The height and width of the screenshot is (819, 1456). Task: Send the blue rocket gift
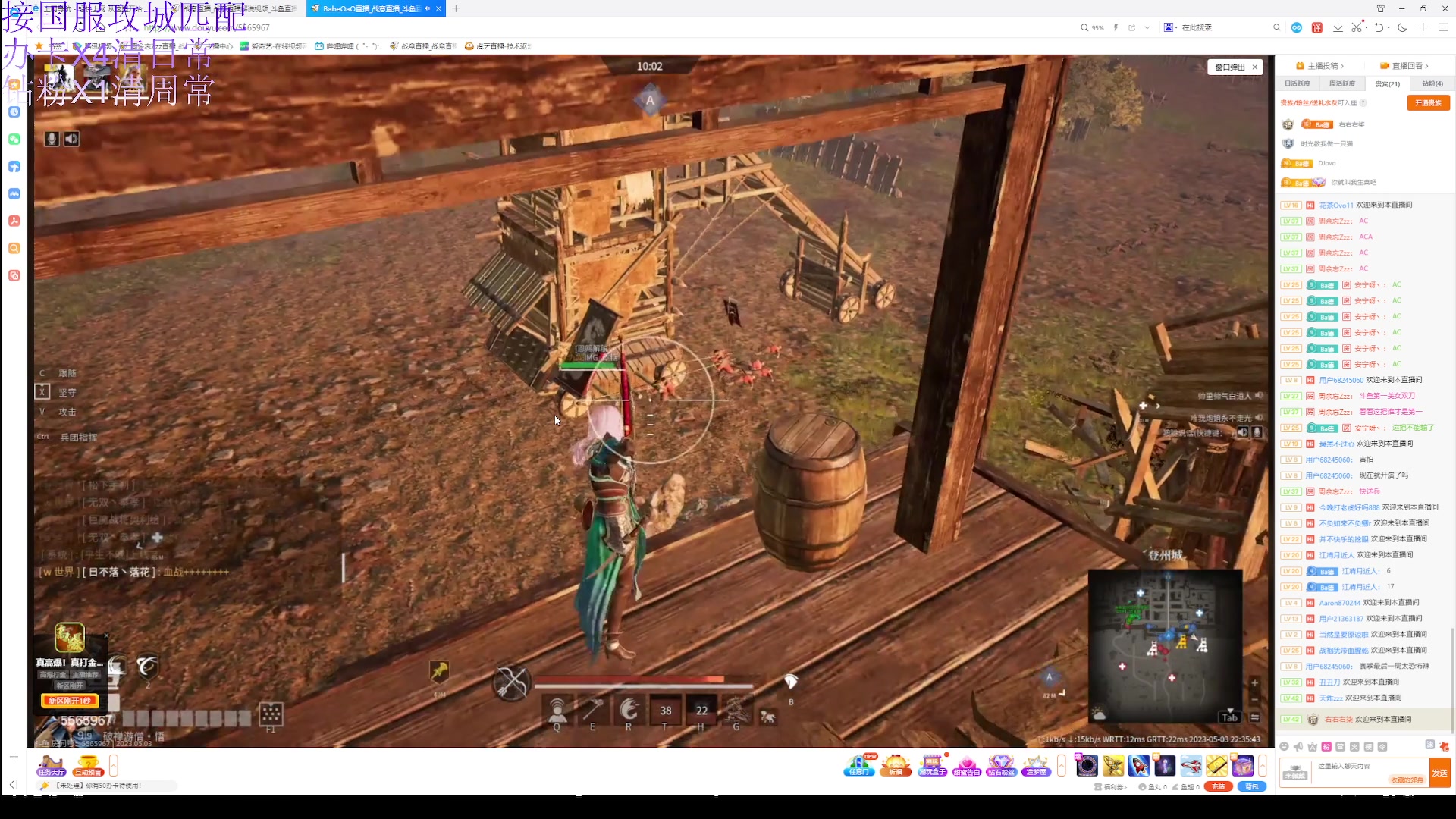(1139, 765)
